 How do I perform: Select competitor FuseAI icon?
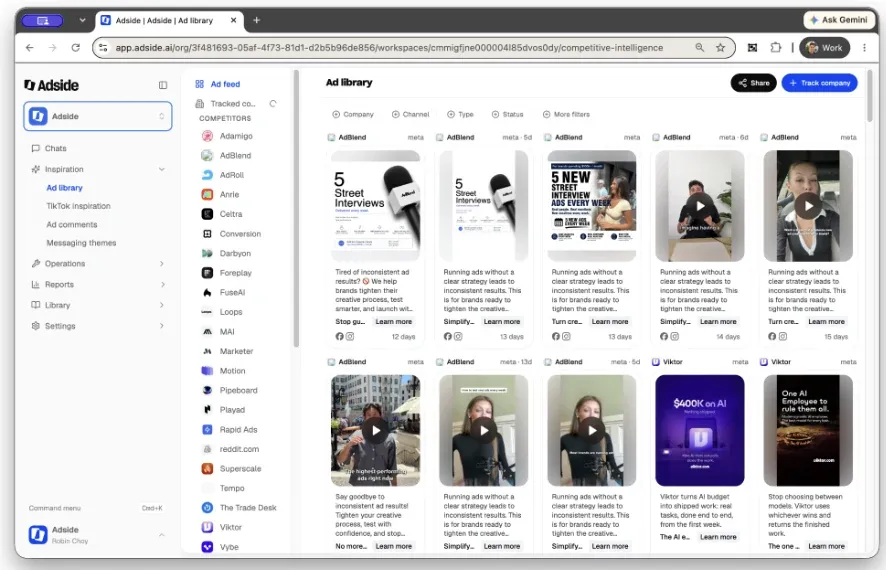[207, 293]
